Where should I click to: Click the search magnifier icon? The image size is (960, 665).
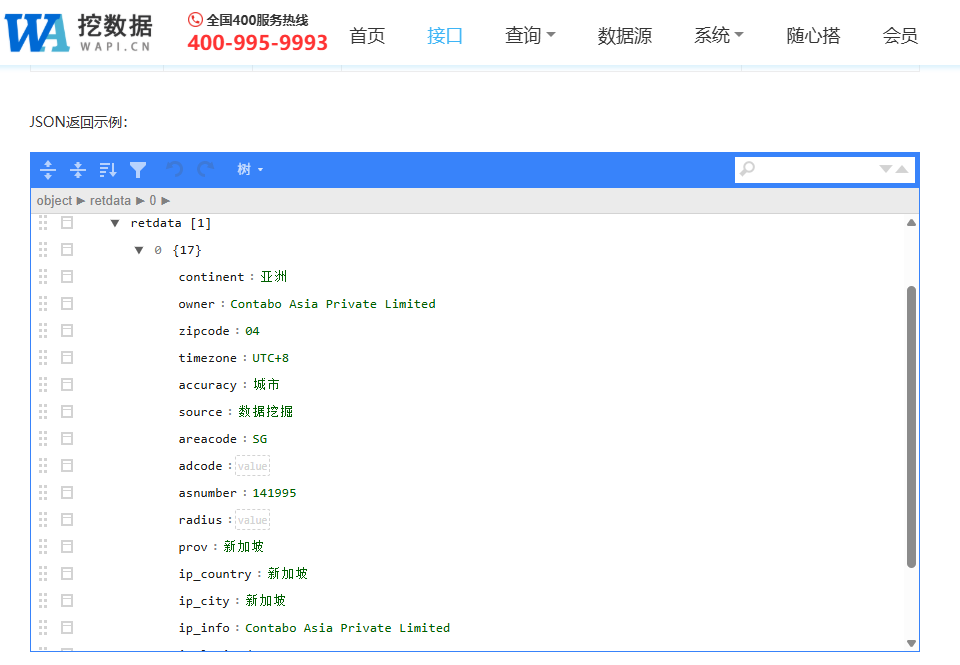[748, 168]
